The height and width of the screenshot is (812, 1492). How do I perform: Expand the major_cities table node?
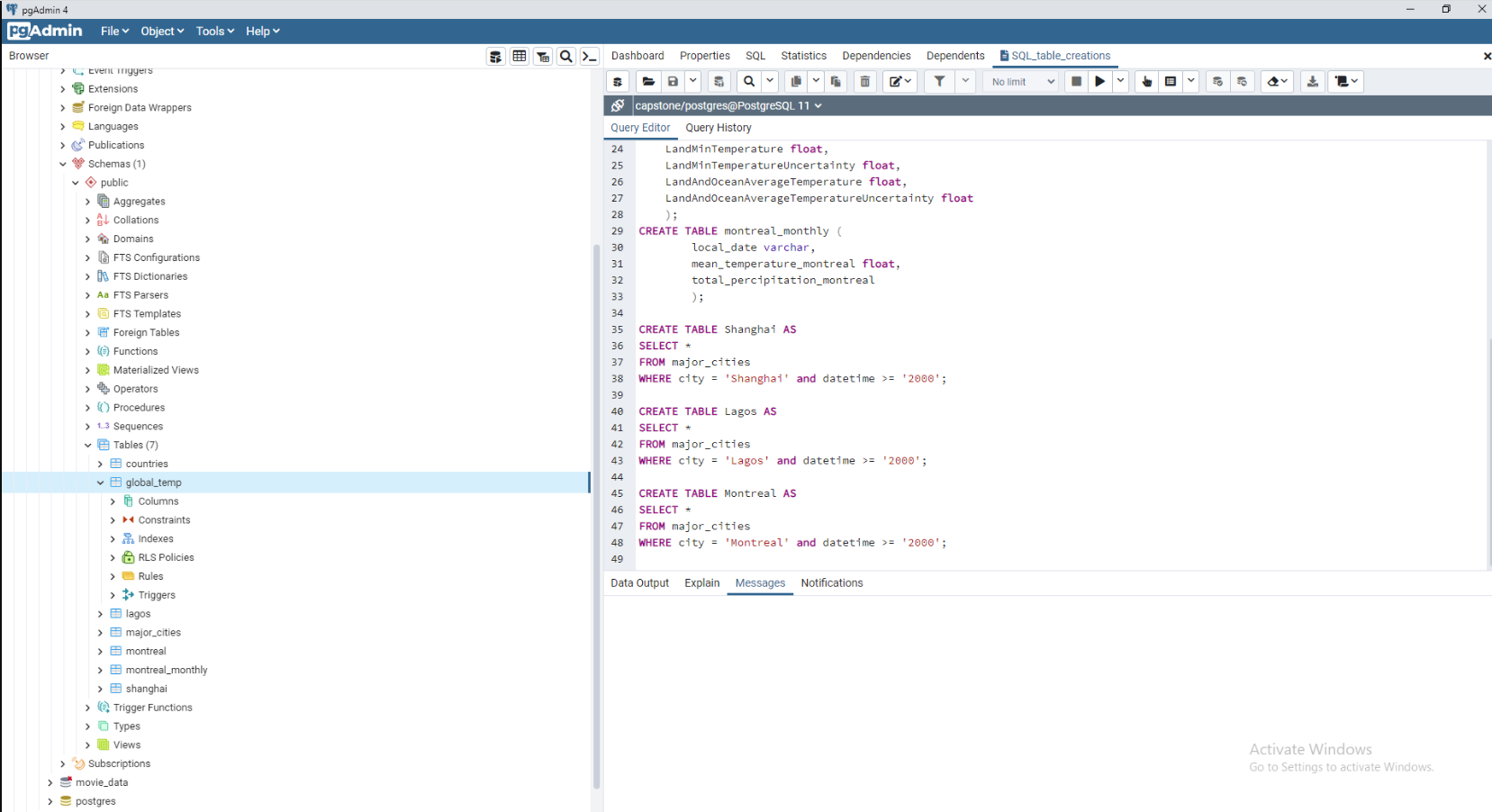click(100, 633)
